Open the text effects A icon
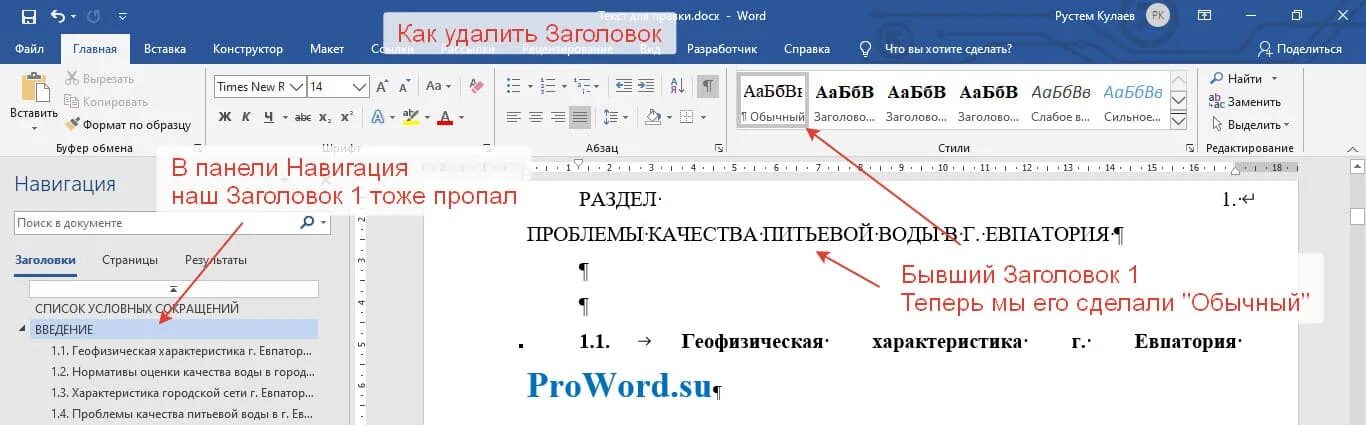 pos(378,117)
